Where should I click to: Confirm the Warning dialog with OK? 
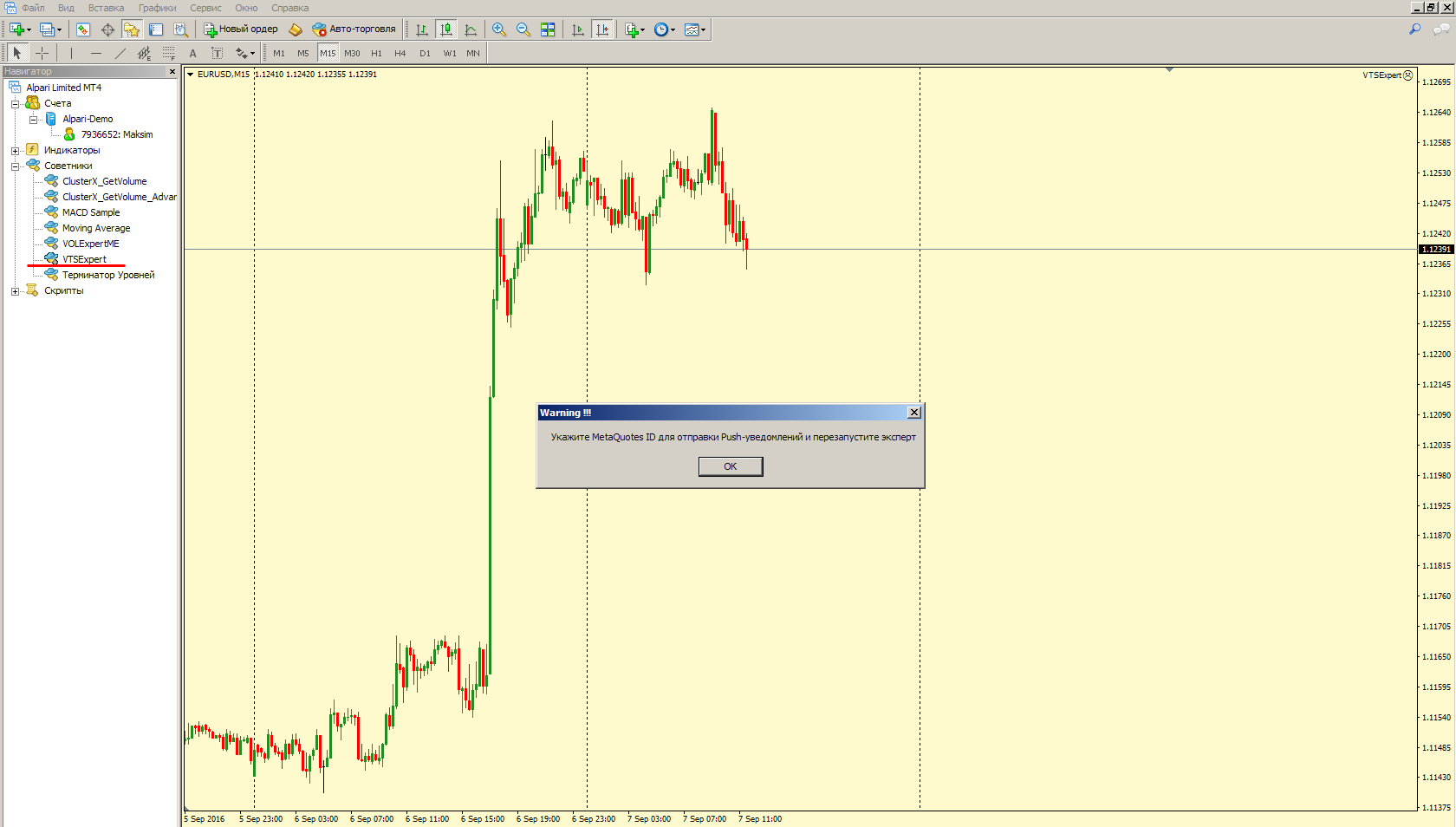click(x=731, y=466)
